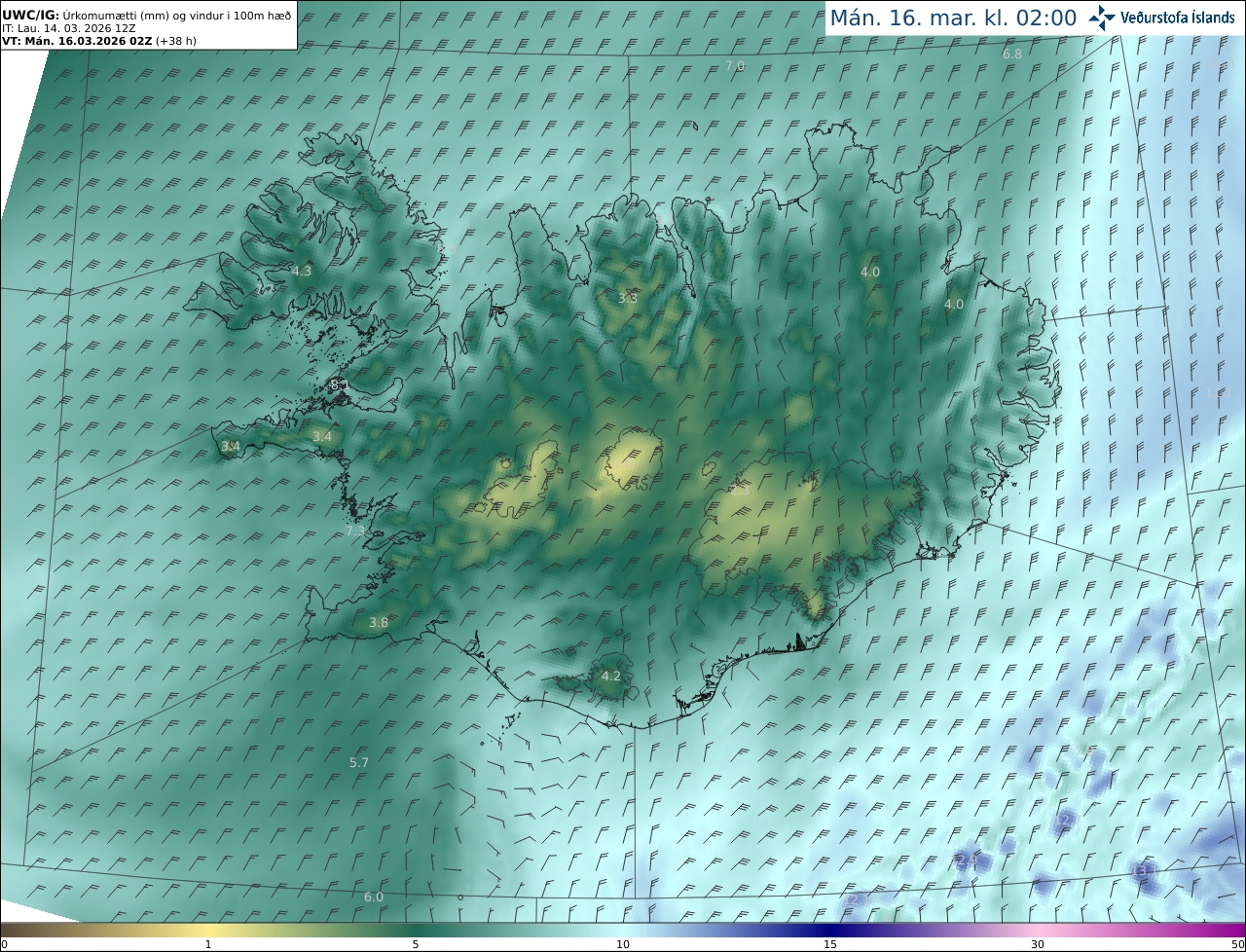Click the 4.3 value in the Westfjords
The width and height of the screenshot is (1246, 952).
[302, 271]
